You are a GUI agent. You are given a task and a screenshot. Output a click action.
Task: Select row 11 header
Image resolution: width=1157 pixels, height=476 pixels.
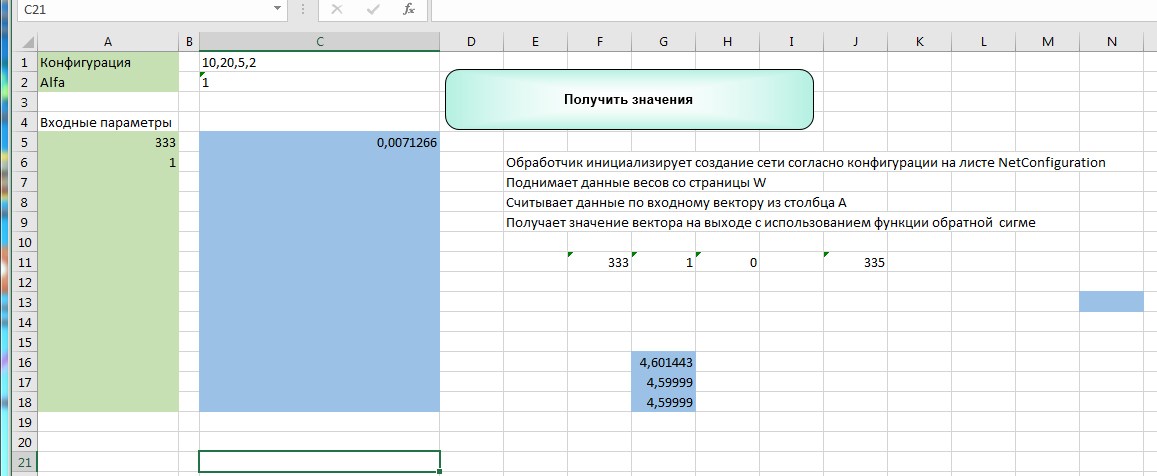26,262
